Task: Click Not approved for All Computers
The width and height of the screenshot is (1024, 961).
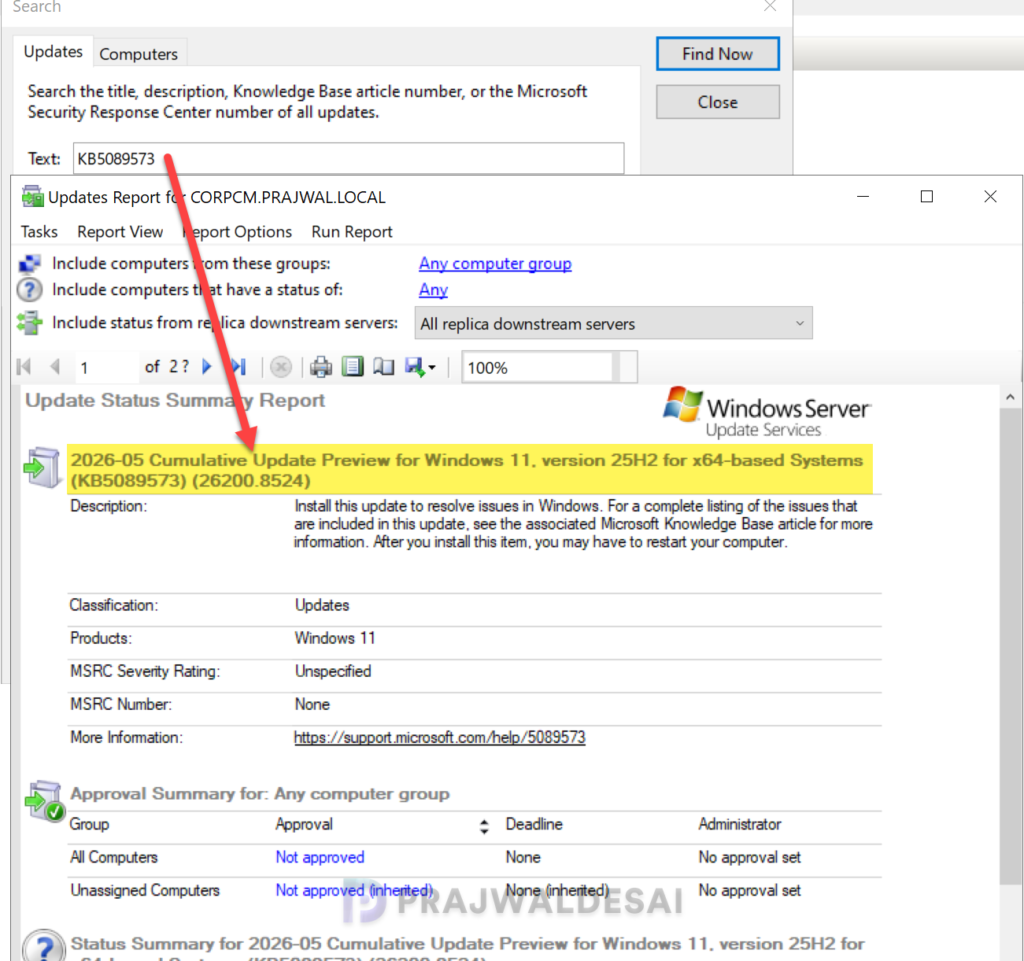Action: click(320, 857)
